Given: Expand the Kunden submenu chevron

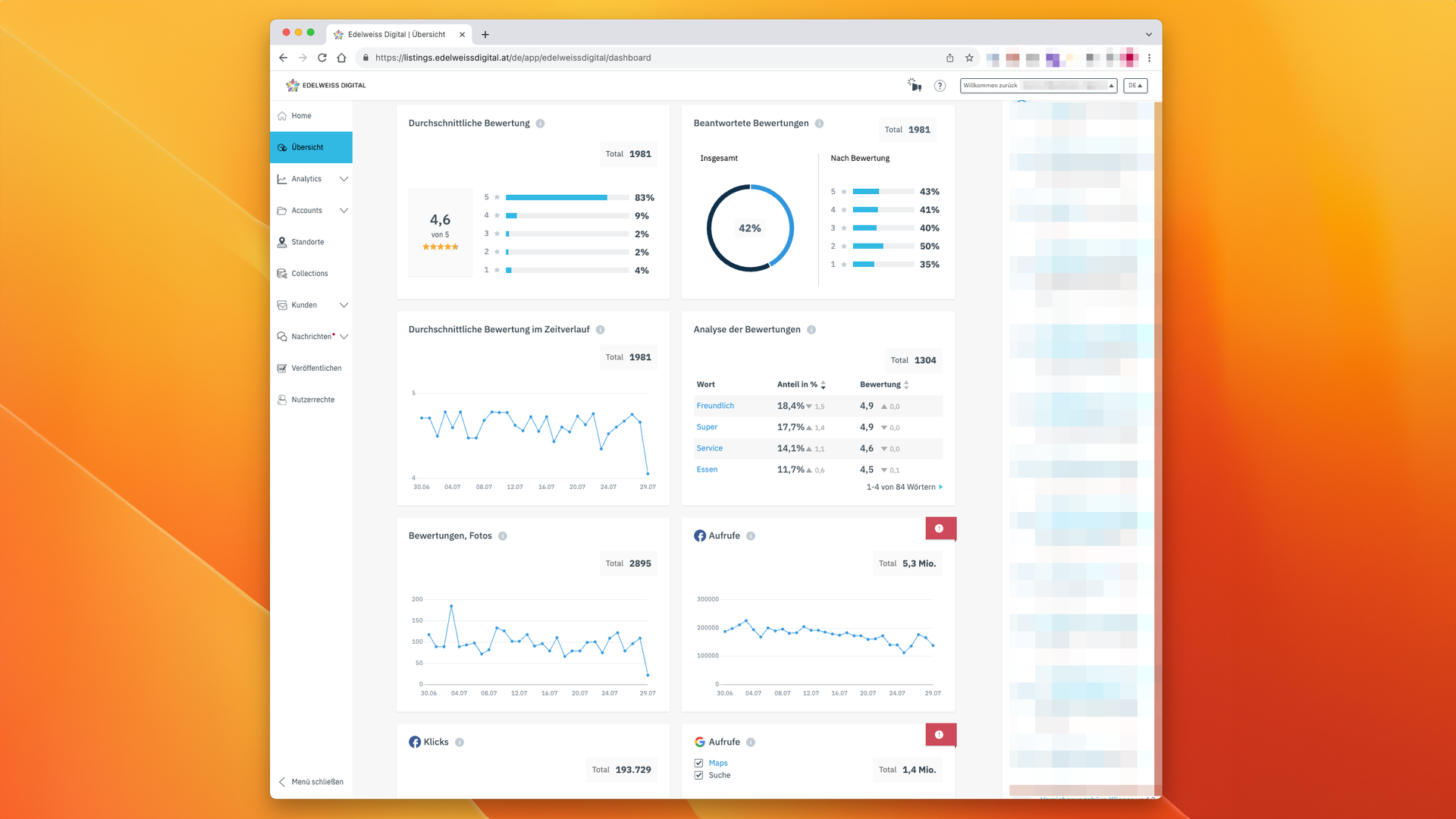Looking at the screenshot, I should [344, 306].
